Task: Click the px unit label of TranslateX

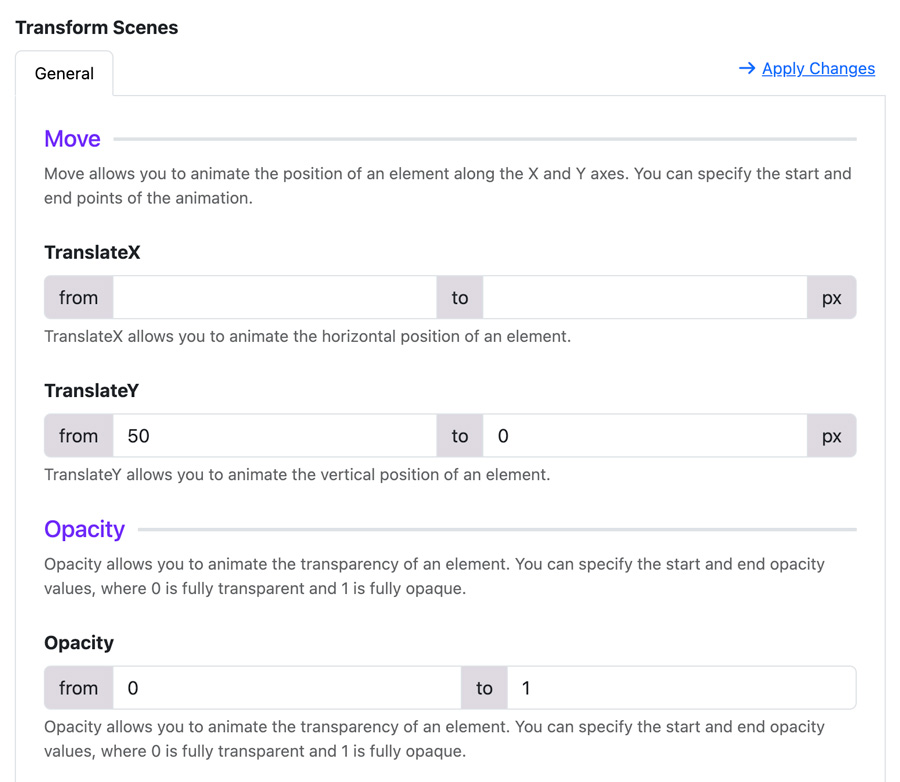Action: (x=832, y=297)
